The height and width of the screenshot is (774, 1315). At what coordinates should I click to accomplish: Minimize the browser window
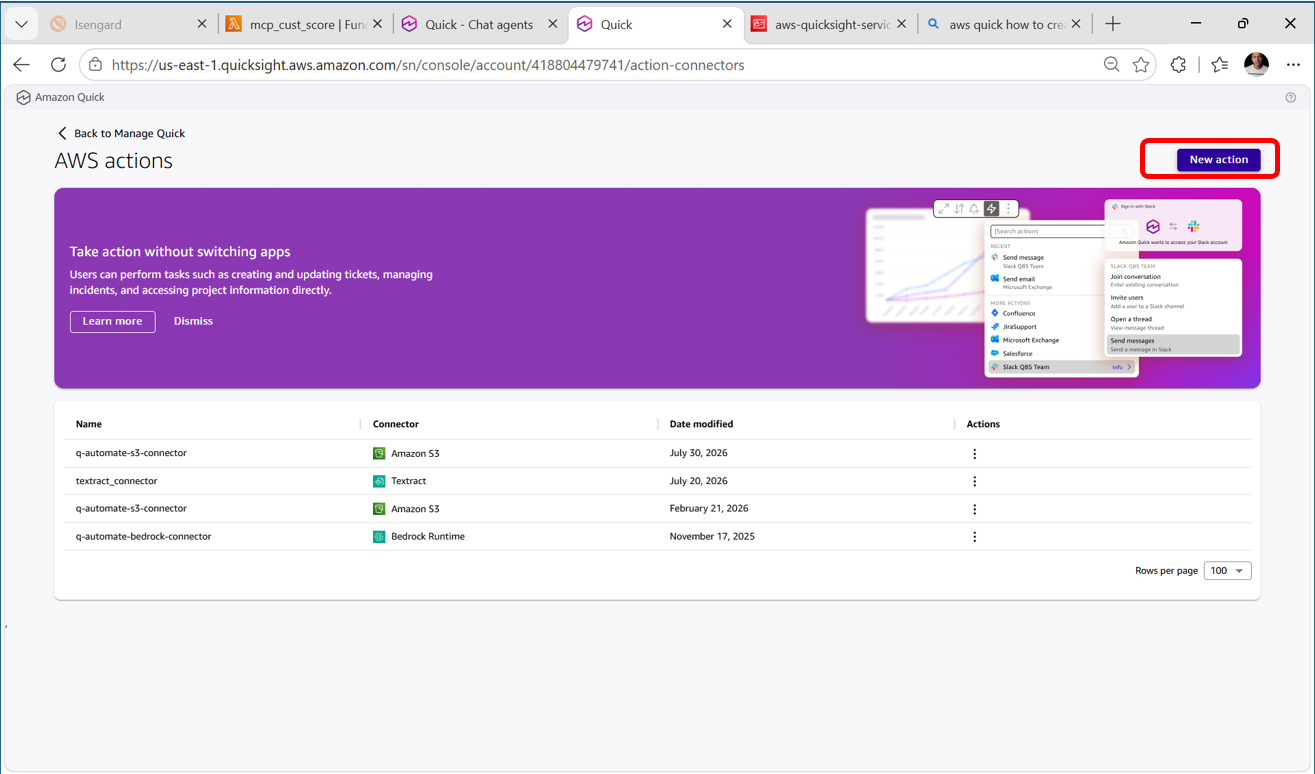tap(1196, 23)
